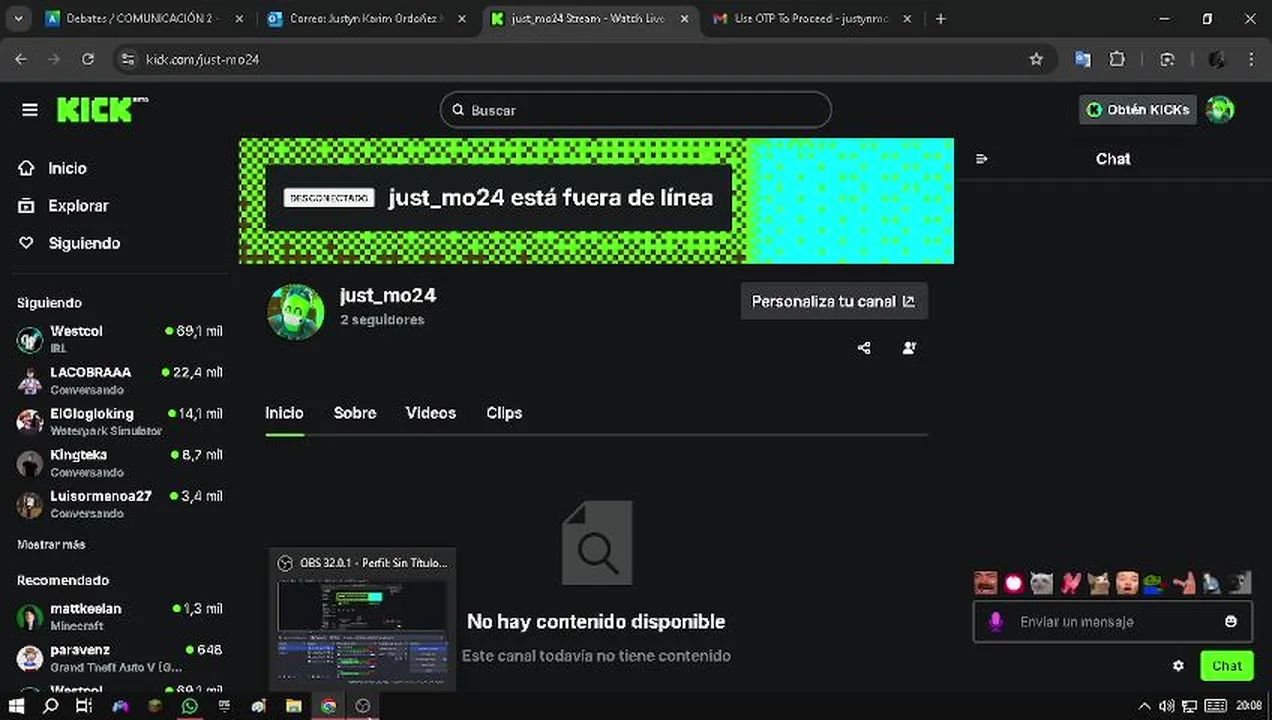Click Personaliza tu canal button
This screenshot has height=720, width=1272.
click(834, 301)
